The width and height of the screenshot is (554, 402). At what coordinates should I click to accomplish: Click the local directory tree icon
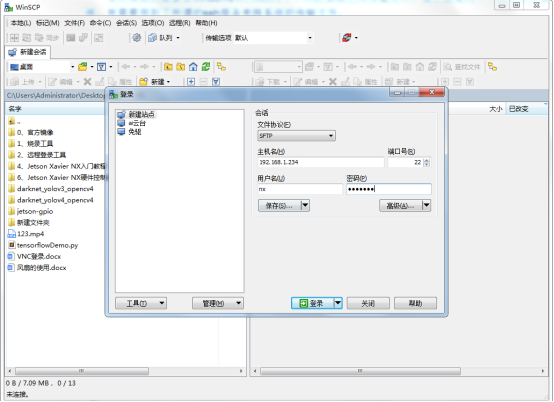(222, 66)
